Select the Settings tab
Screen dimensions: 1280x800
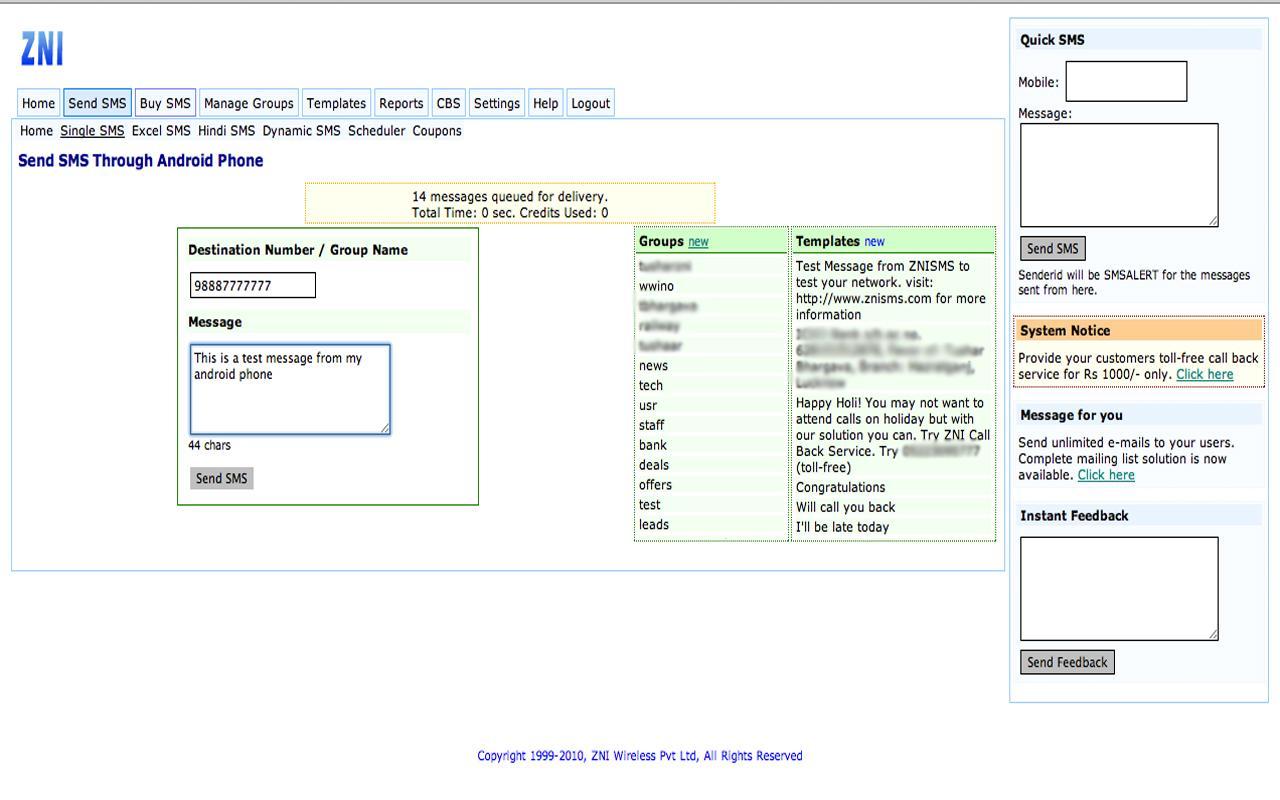pos(496,103)
